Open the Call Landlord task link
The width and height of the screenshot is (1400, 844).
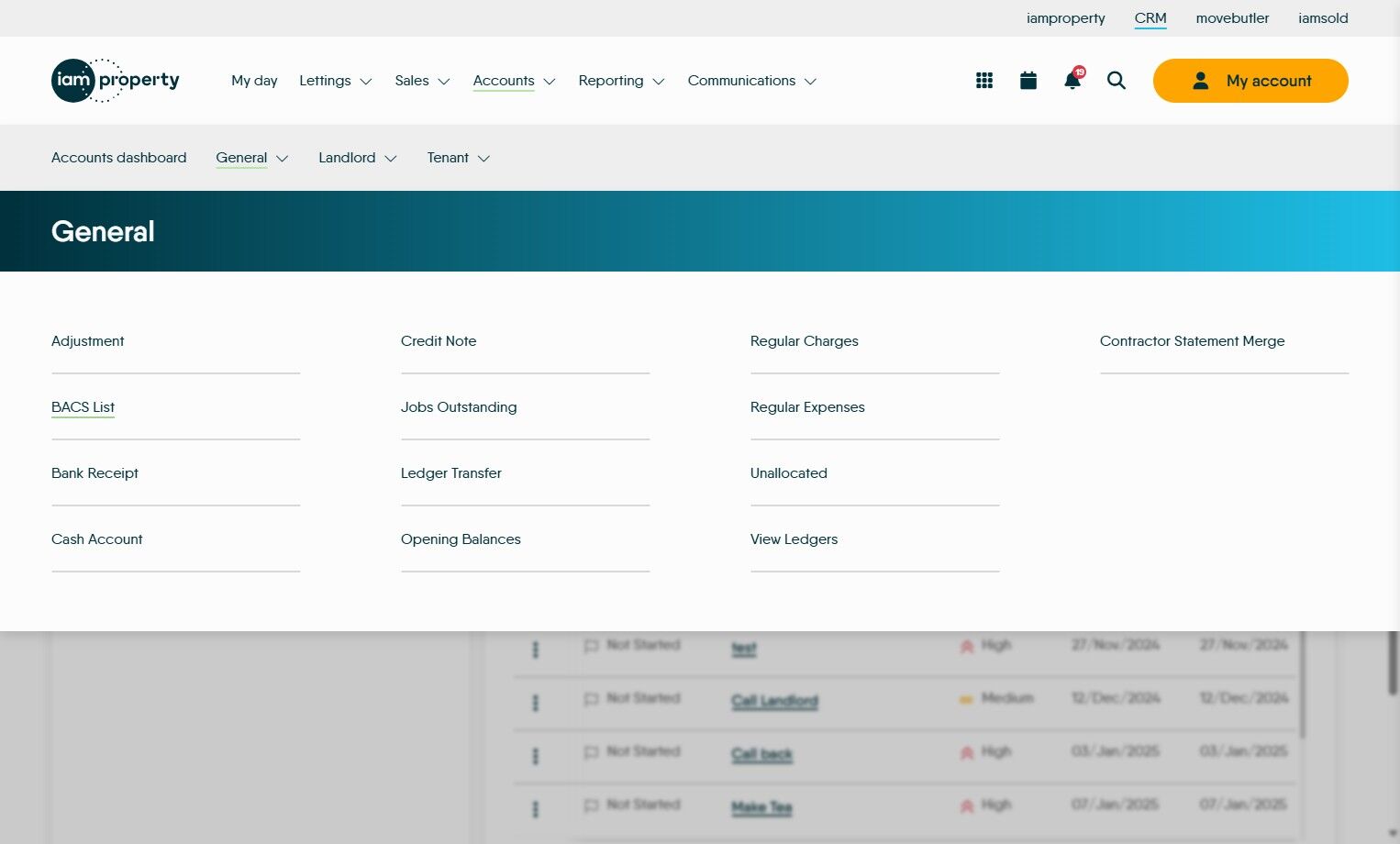pos(775,702)
